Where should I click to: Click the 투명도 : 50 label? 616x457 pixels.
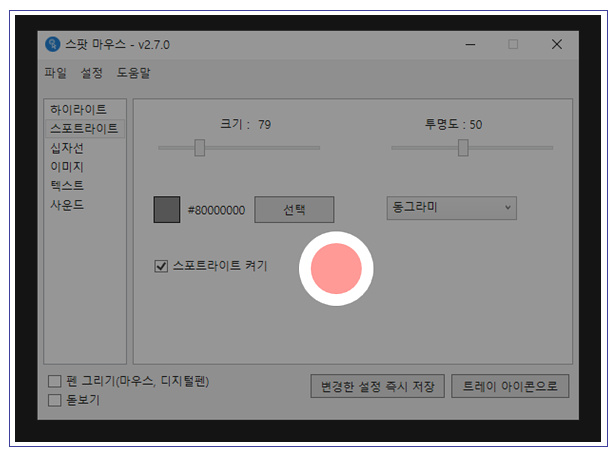click(453, 124)
